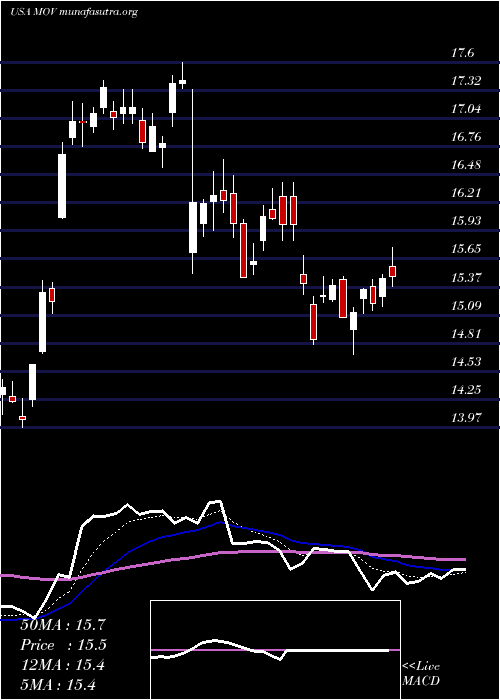This screenshot has width=500, height=700.
Task: Select the 15.65 price level label
Action: coord(466,249)
